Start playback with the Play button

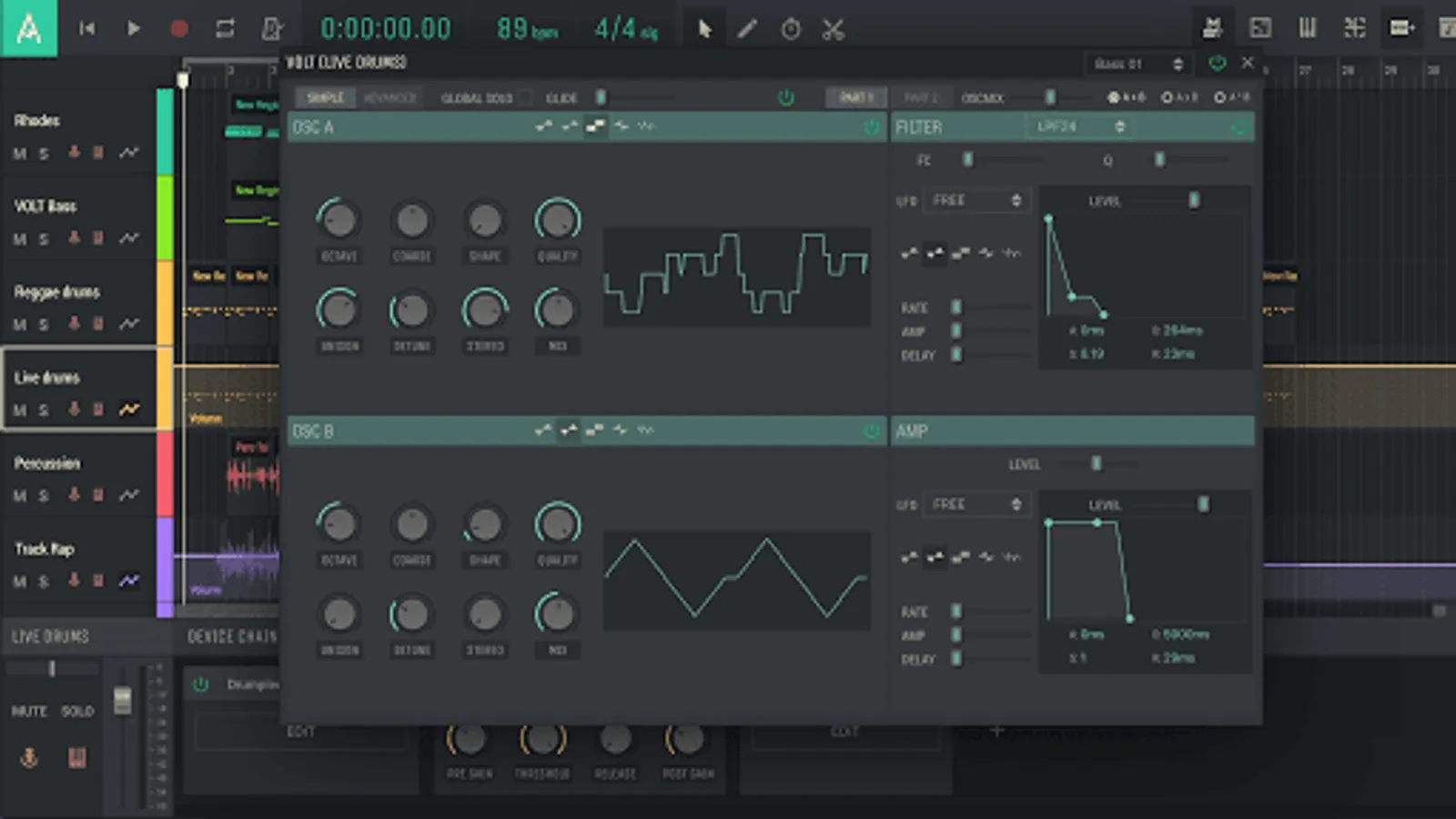point(134,29)
